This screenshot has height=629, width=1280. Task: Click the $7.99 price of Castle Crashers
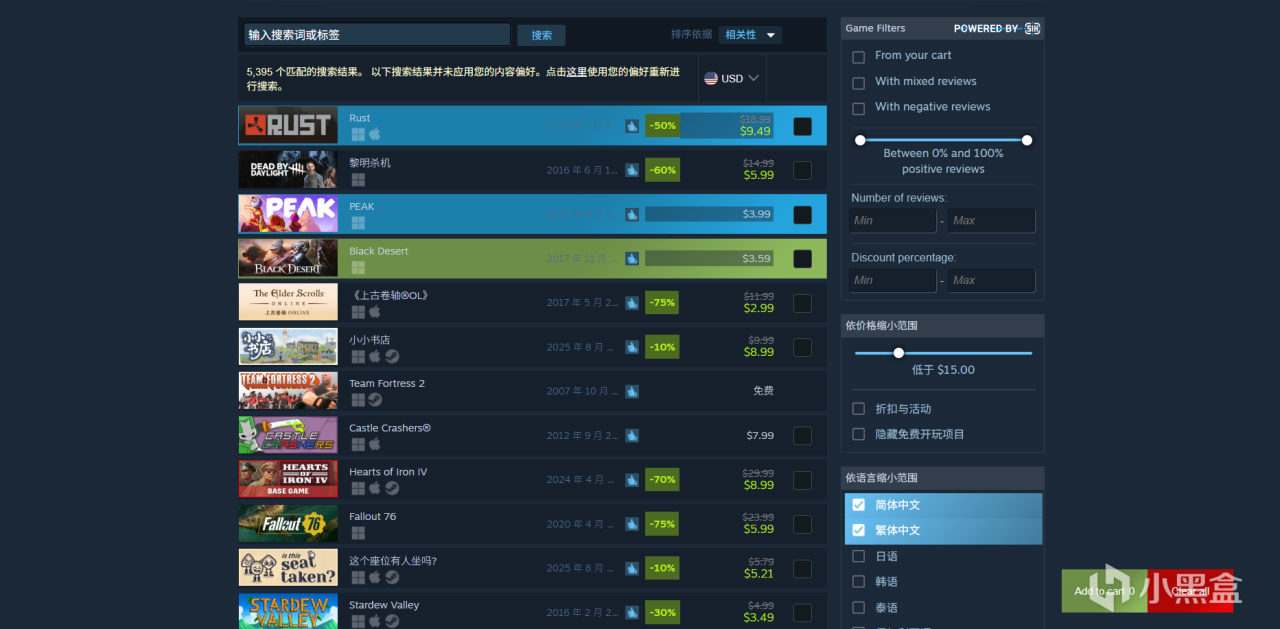point(760,436)
